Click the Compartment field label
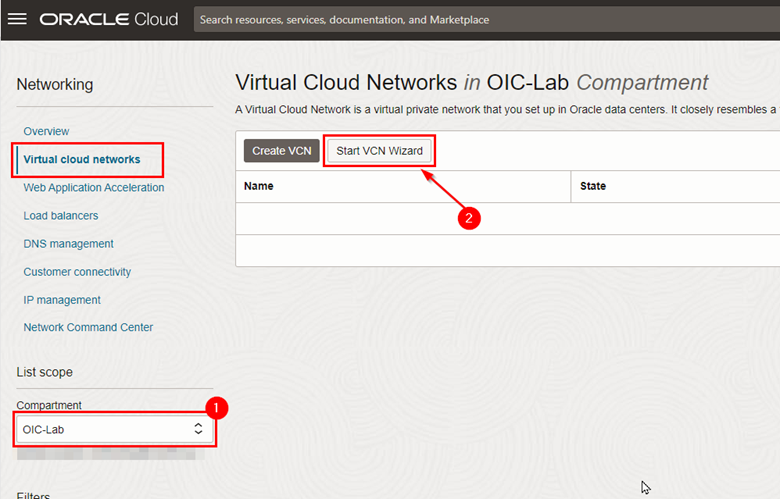Screen dimensions: 780x499 [49, 405]
